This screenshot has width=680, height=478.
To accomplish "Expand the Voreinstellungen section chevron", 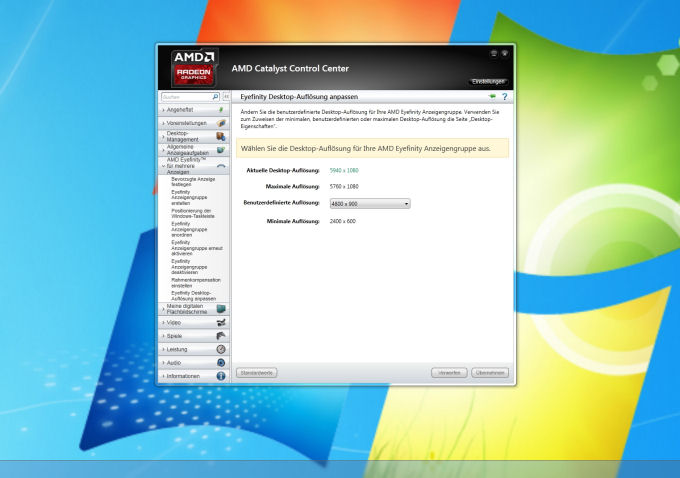I will tap(163, 124).
